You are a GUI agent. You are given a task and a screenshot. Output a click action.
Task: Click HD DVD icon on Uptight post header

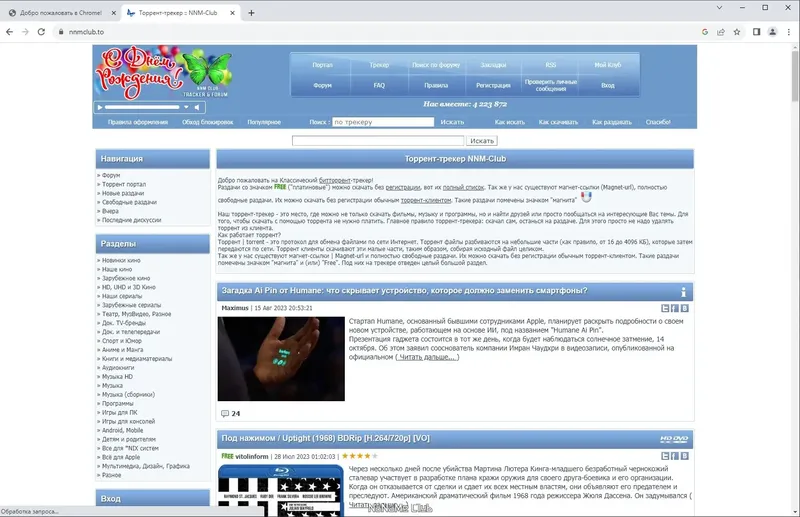[x=674, y=439]
